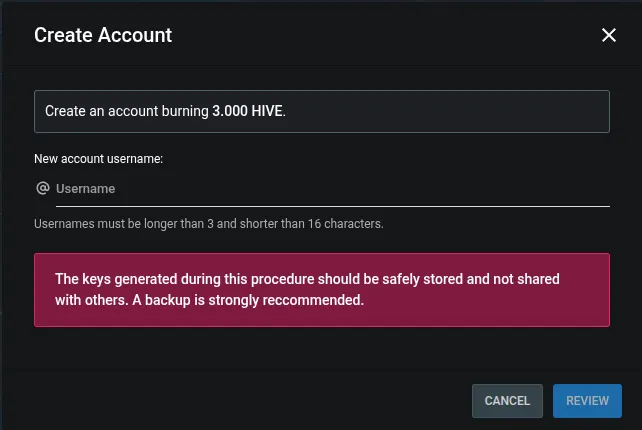642x430 pixels.
Task: Click the 'New account username:' label
Action: coord(98,158)
